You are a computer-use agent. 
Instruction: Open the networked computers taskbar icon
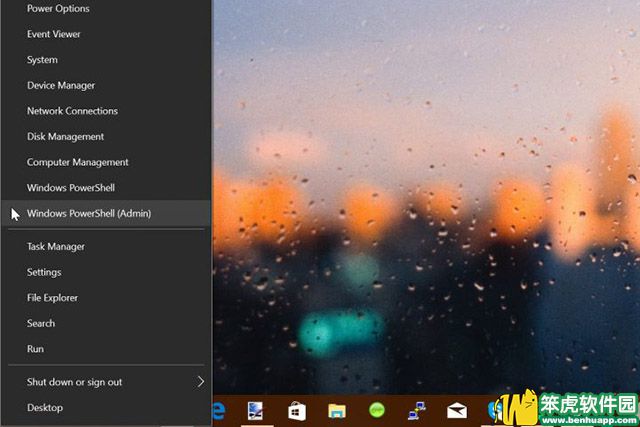click(x=417, y=411)
